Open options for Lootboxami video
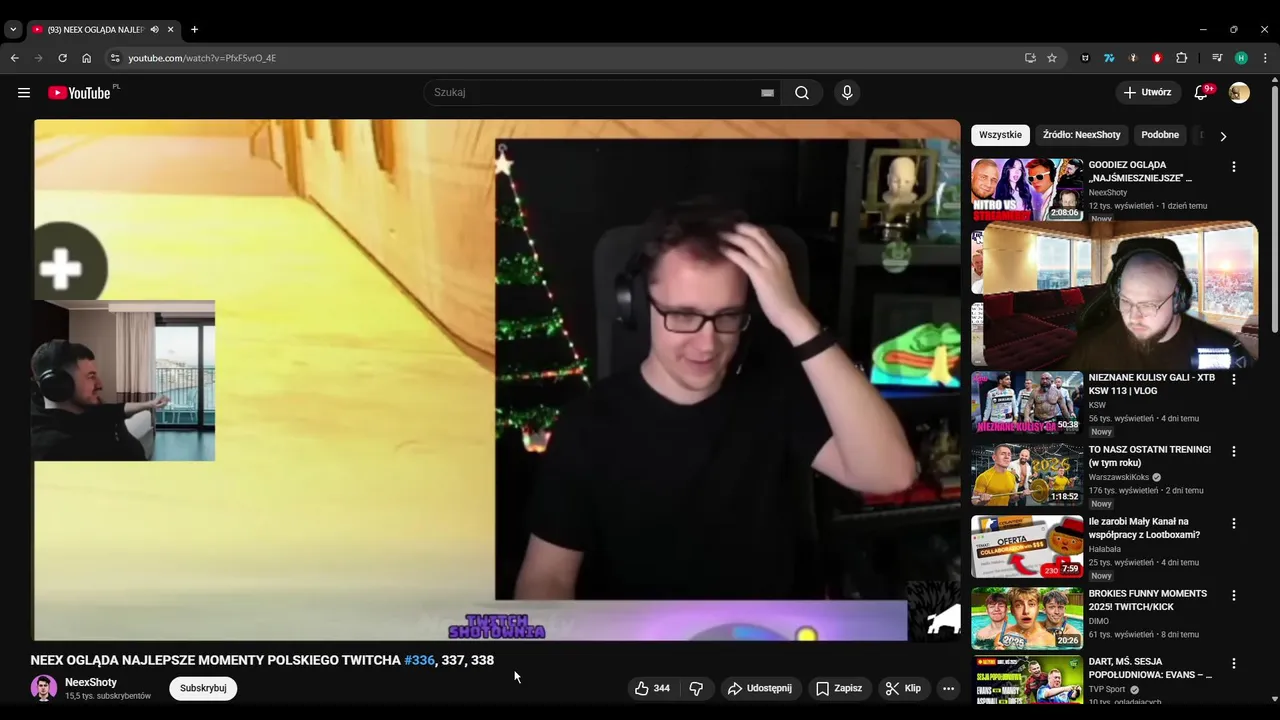The height and width of the screenshot is (720, 1280). pyautogui.click(x=1233, y=524)
